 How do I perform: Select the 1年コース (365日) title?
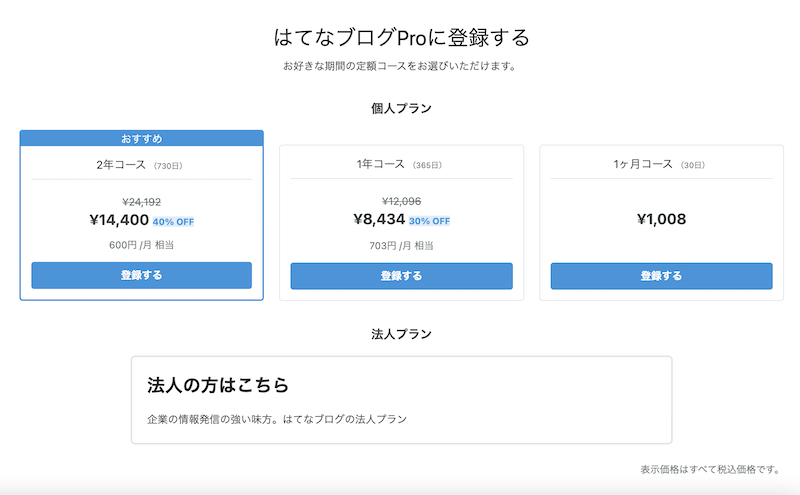click(401, 164)
